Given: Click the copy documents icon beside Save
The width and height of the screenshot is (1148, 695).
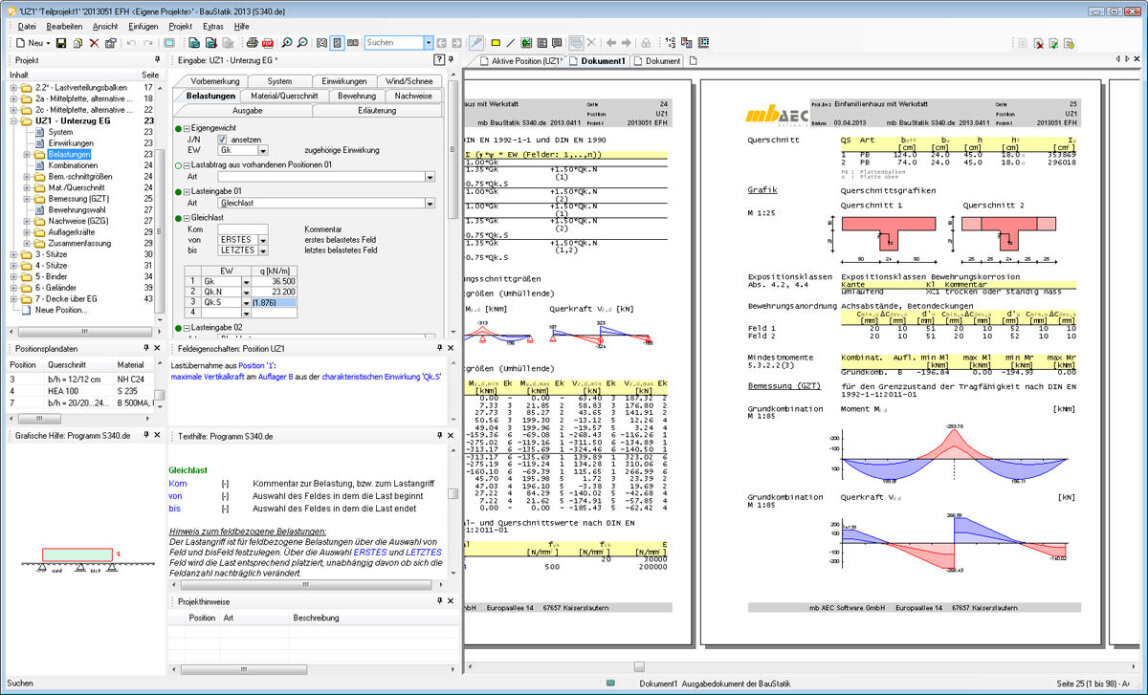Looking at the screenshot, I should tap(78, 43).
